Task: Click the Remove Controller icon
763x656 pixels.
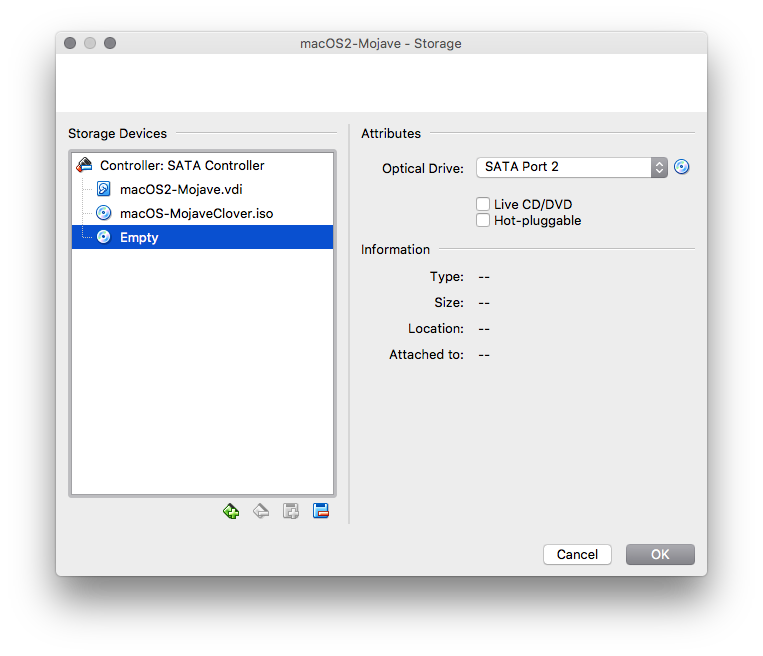Action: pos(261,511)
